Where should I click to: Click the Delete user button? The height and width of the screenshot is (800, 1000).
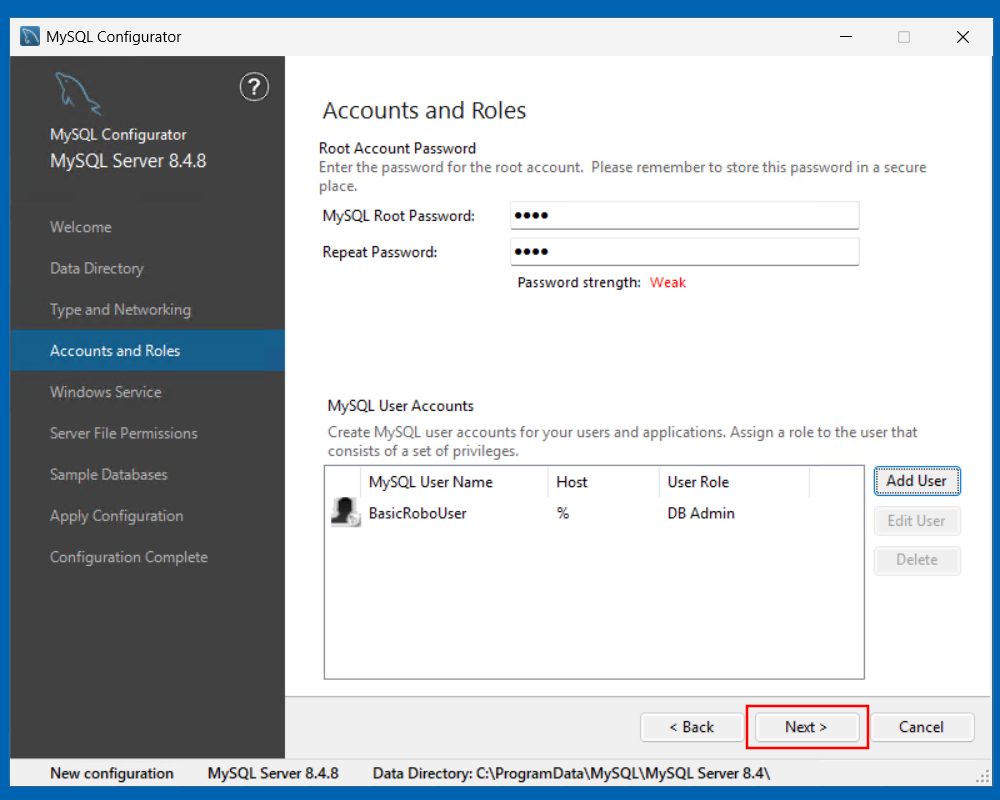coord(916,560)
